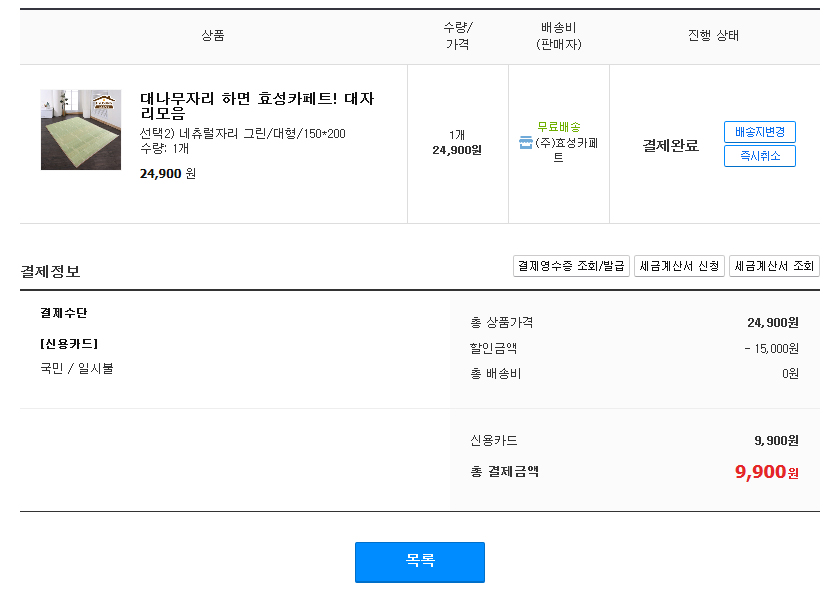The height and width of the screenshot is (590, 830).
Task: Click the green 무료배송 label
Action: click(x=559, y=127)
